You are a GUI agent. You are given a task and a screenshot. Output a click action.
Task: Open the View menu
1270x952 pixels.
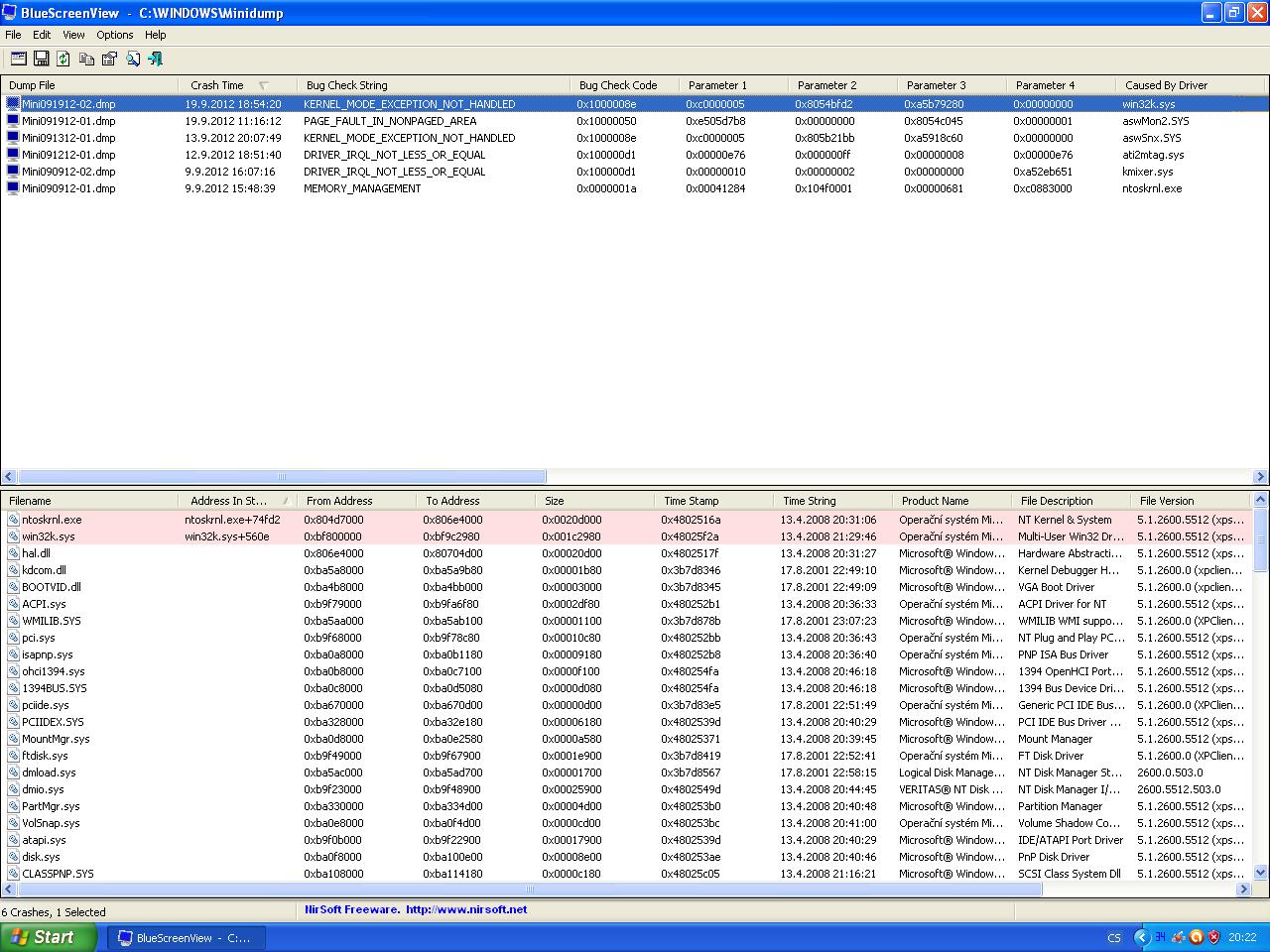coord(73,35)
